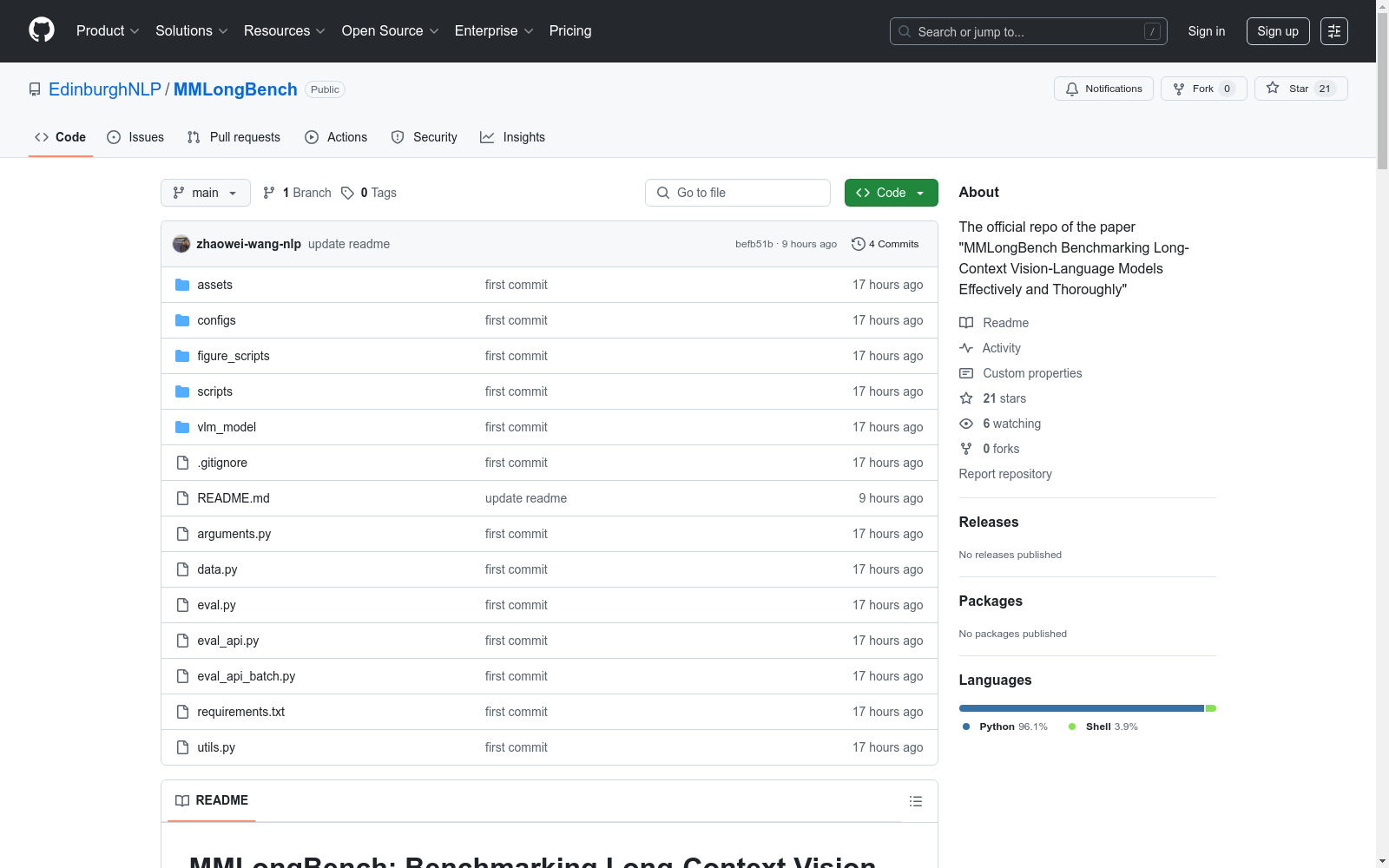The image size is (1389, 868).
Task: Click the Activity pulse icon
Action: click(966, 348)
